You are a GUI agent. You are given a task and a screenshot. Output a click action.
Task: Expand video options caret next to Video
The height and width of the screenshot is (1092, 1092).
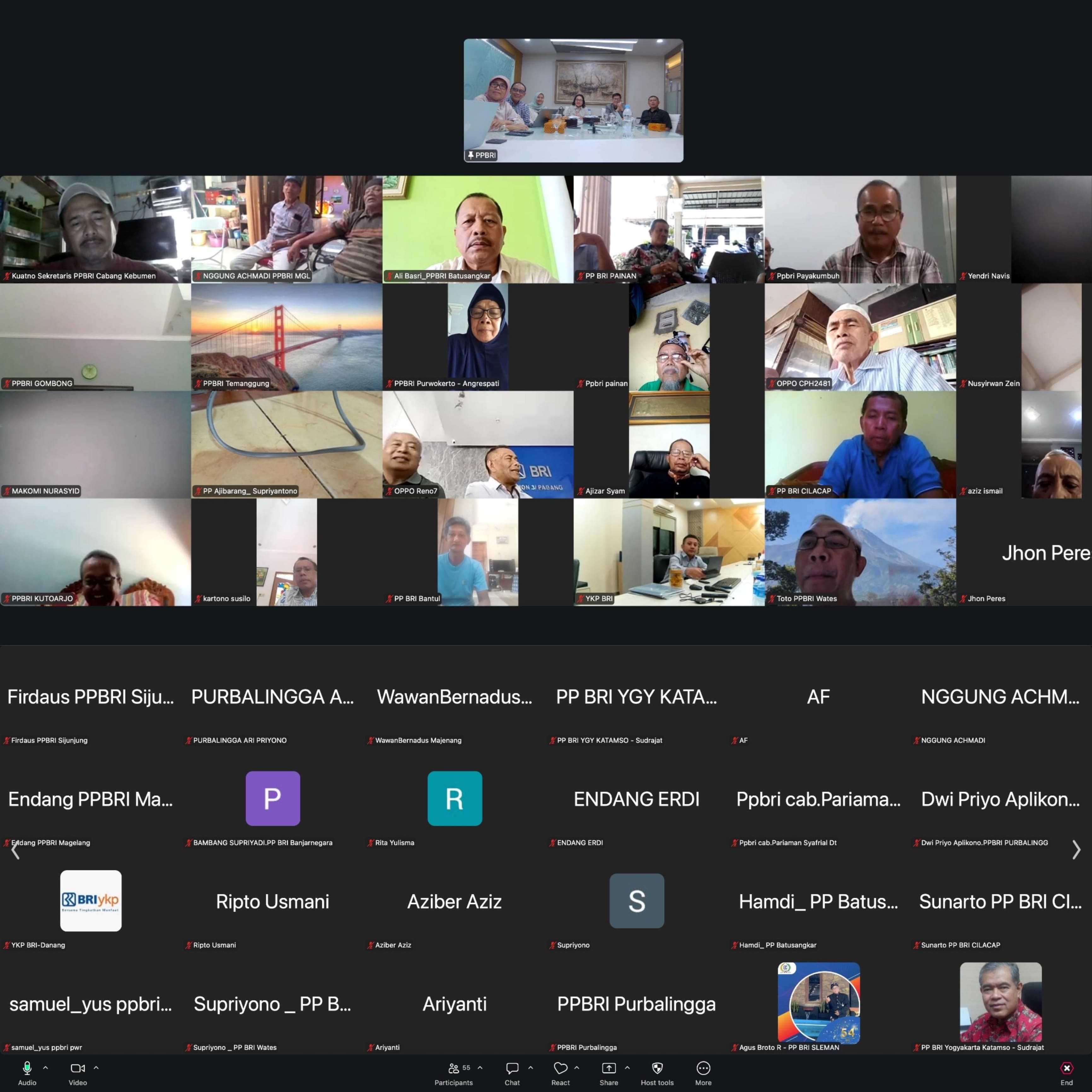(x=96, y=1068)
